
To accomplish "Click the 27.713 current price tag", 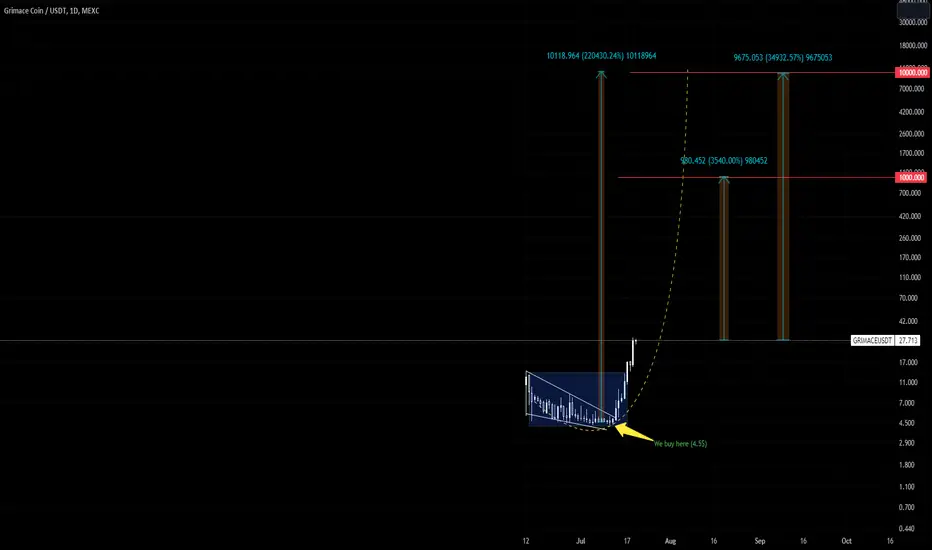I will 908,341.
